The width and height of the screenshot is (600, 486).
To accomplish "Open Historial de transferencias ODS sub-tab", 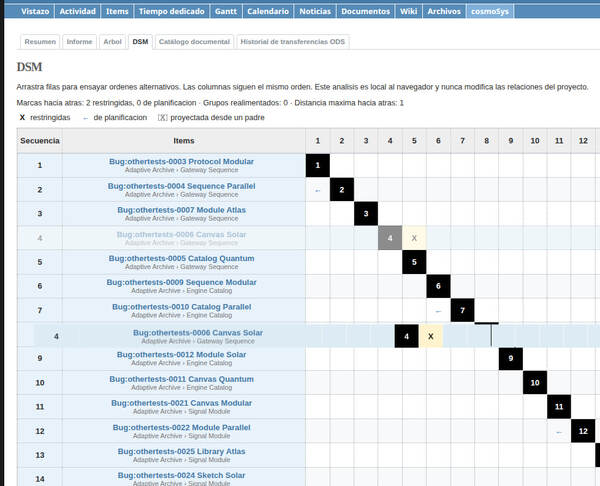I will pos(293,42).
